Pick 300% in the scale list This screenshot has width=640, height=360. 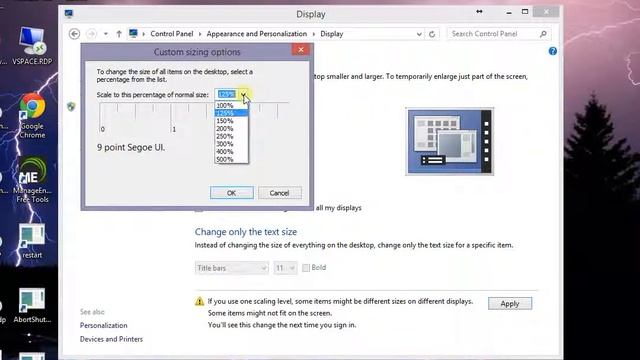[231, 144]
